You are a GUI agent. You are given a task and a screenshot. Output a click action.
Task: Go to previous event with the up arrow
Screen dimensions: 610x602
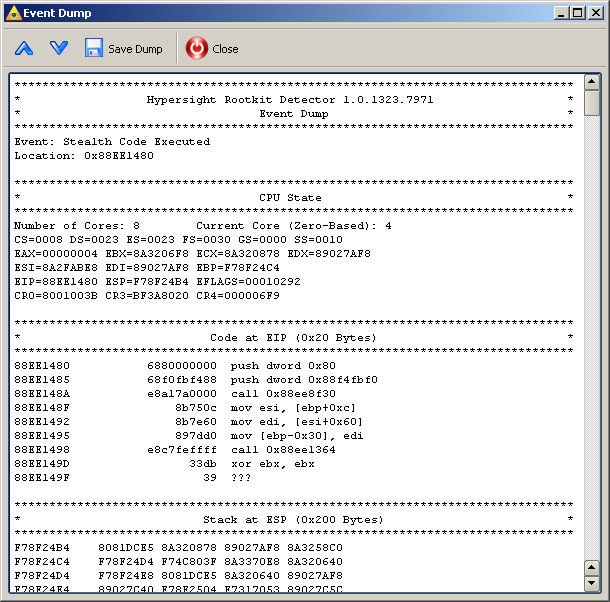pyautogui.click(x=24, y=49)
